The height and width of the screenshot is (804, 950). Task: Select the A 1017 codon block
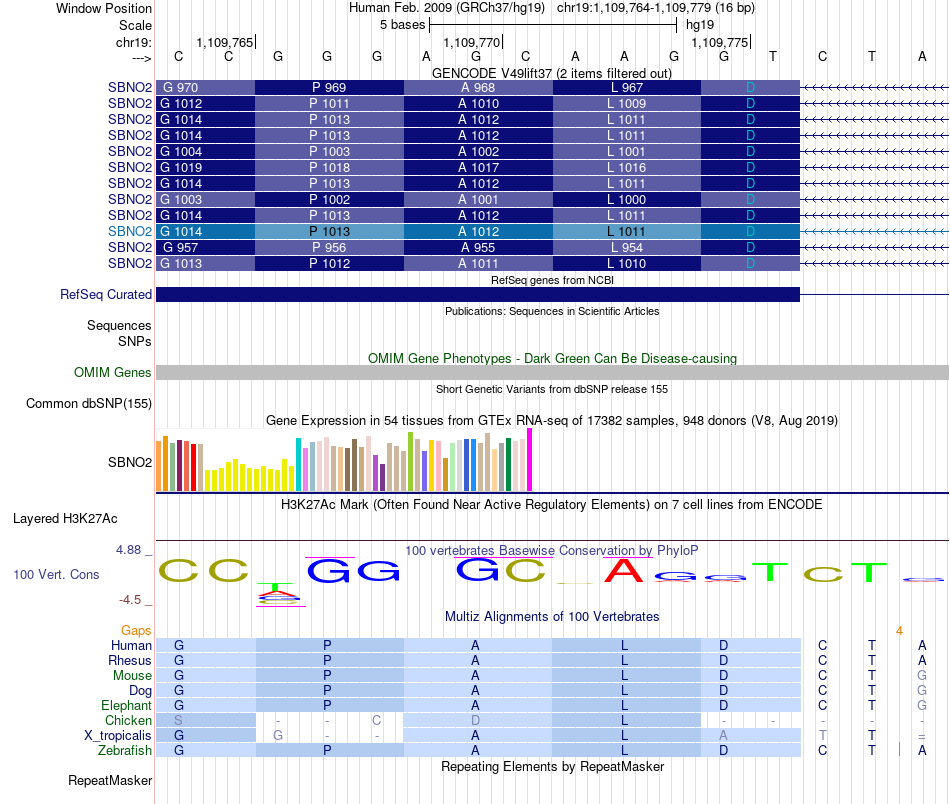click(478, 167)
